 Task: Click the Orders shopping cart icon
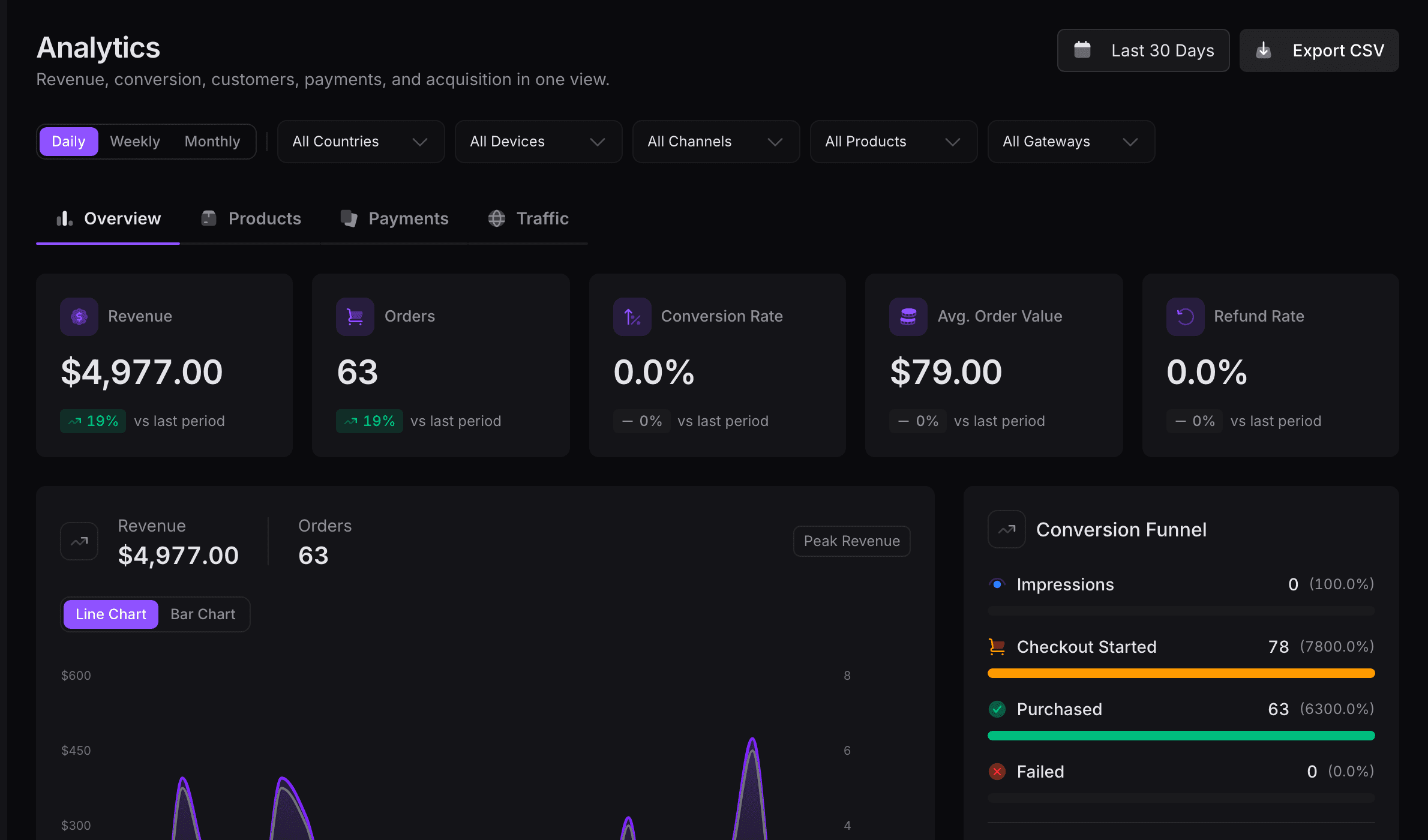pyautogui.click(x=355, y=316)
